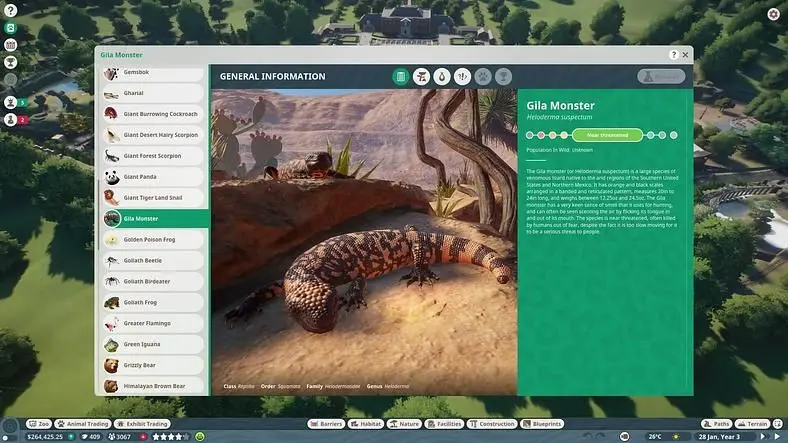Click the sun weather icon
The width and height of the screenshot is (788, 443).
(675, 436)
